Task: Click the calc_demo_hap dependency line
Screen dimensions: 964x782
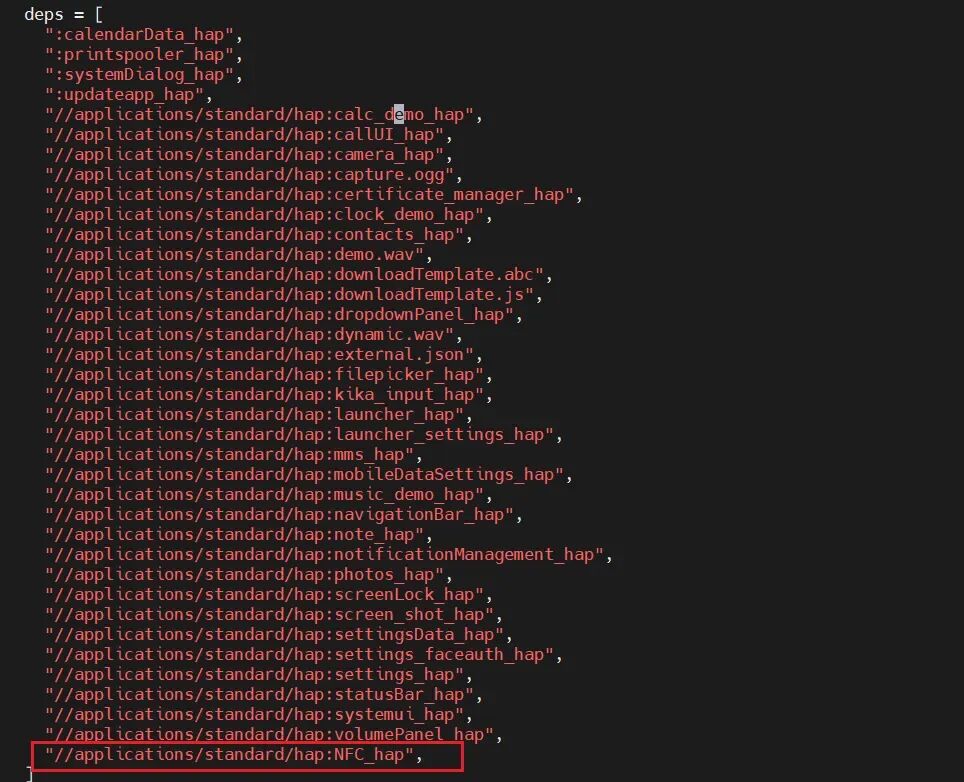Action: point(264,114)
